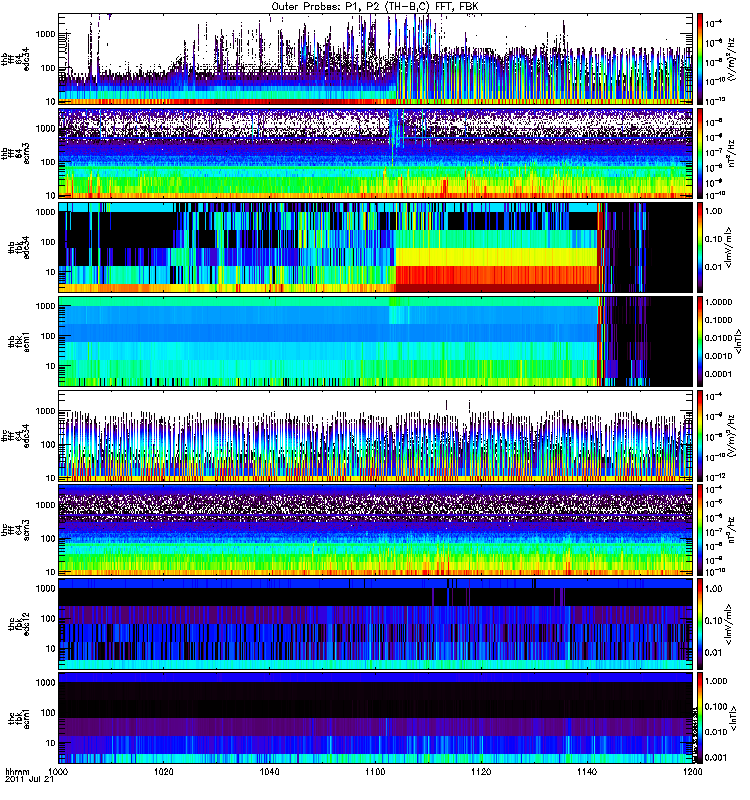Click the nT²/Hz unit label beside thb scm3 color bar
Screen dimensions: 750x800
click(x=732, y=153)
